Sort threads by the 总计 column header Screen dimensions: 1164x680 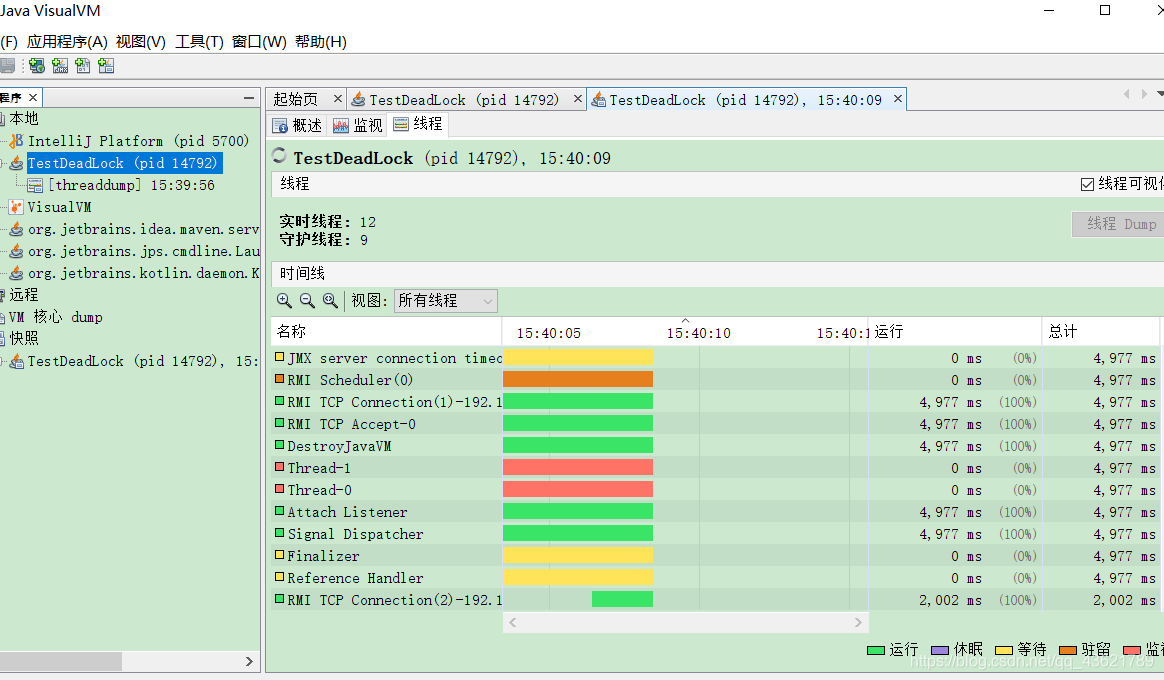tap(1101, 331)
